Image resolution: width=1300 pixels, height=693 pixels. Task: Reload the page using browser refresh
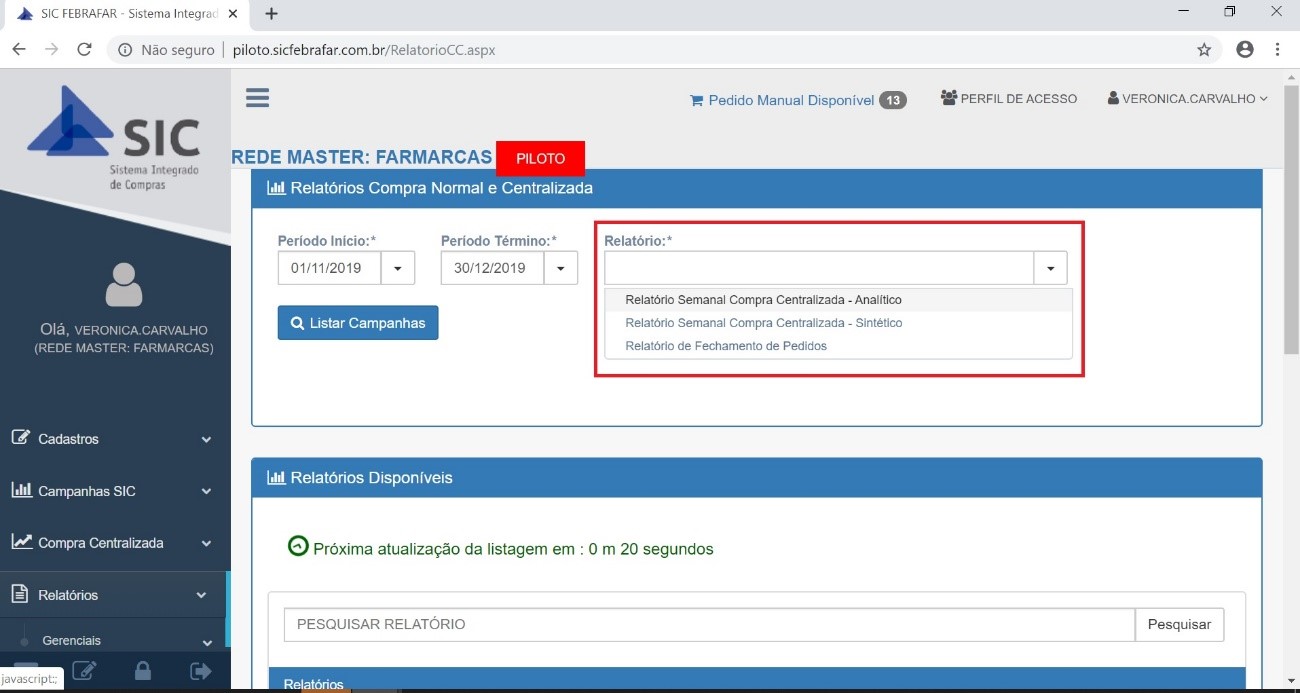pos(84,50)
